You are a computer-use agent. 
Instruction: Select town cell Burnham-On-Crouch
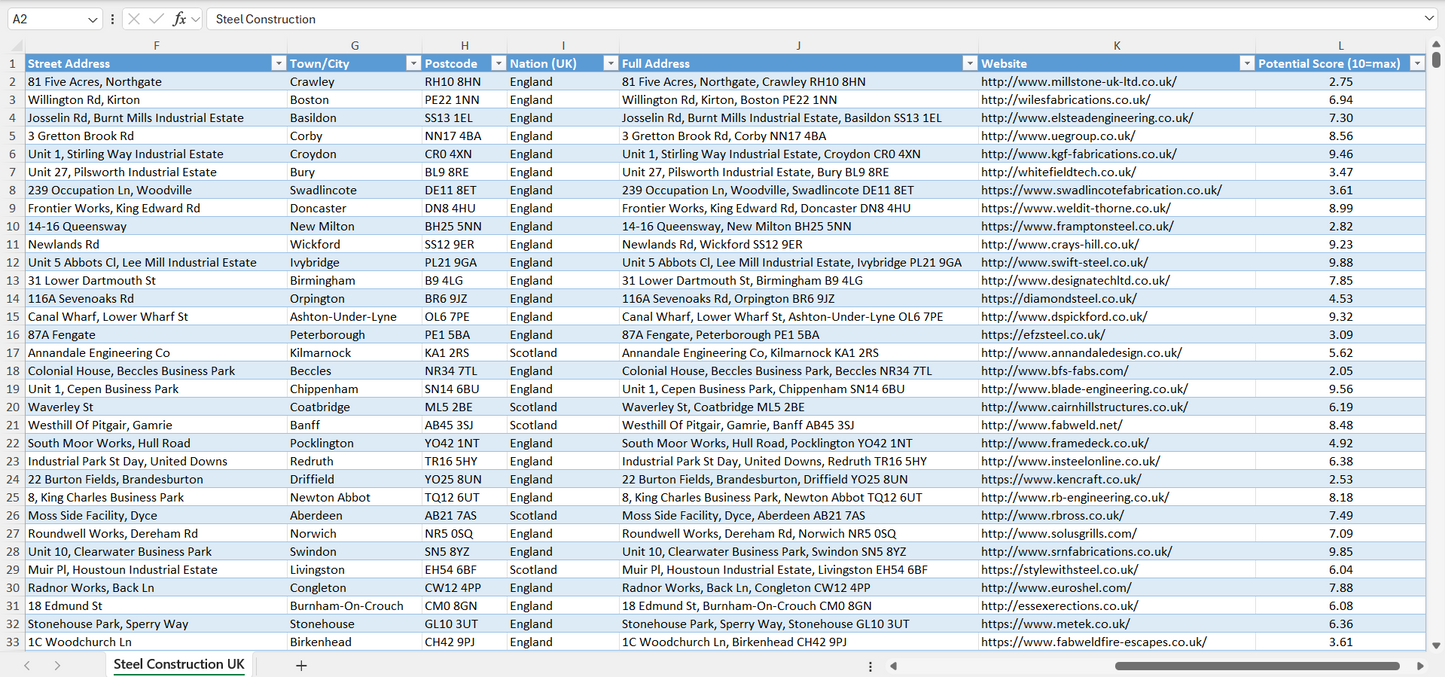(354, 606)
